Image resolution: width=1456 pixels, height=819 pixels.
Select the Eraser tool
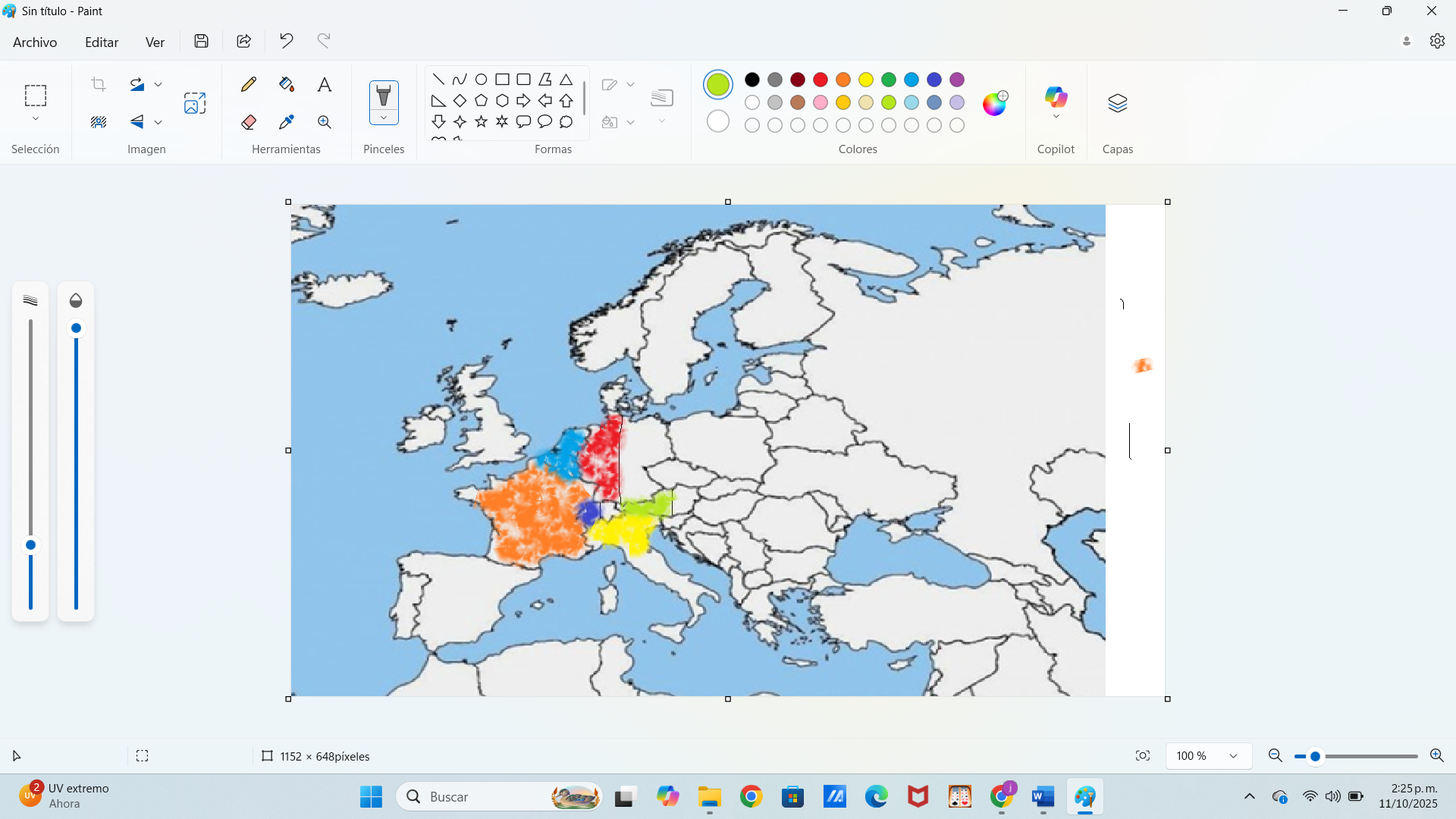click(x=249, y=122)
